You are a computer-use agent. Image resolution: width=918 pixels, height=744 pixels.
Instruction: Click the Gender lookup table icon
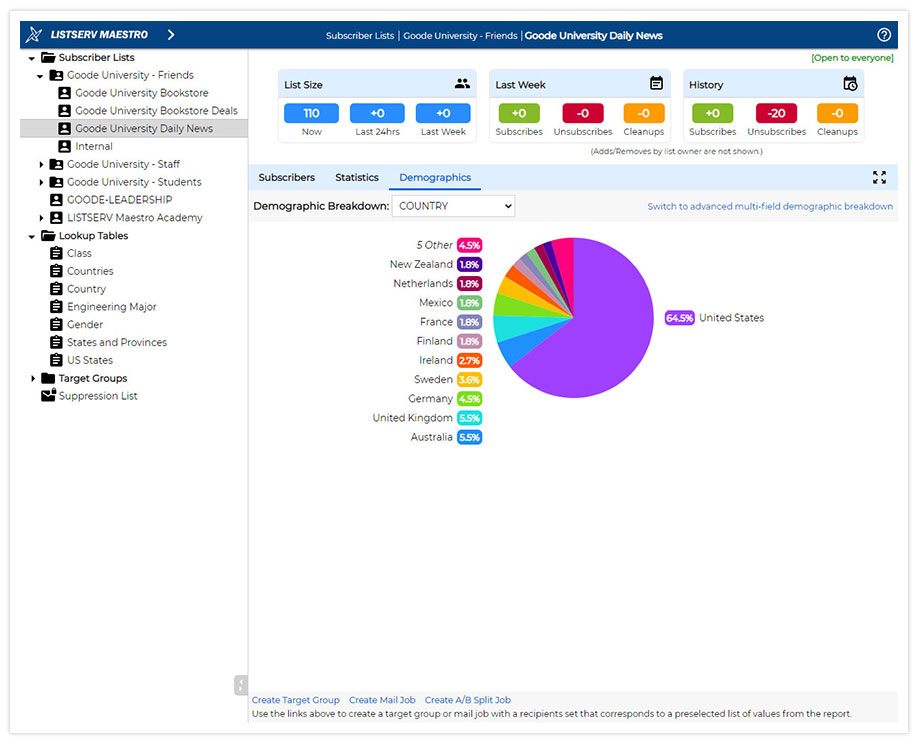pyautogui.click(x=56, y=324)
